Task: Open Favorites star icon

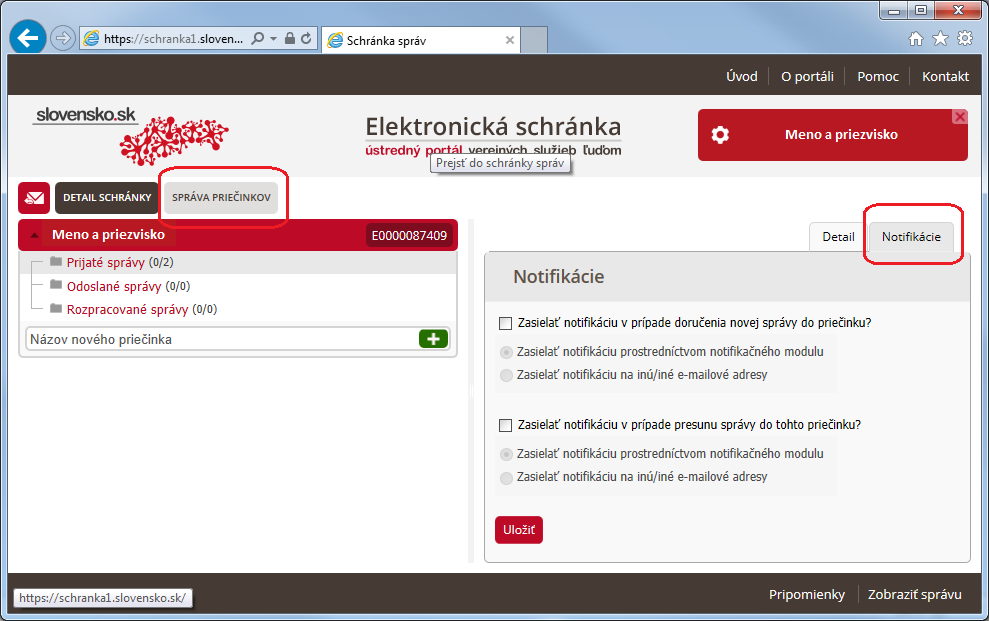Action: 940,39
